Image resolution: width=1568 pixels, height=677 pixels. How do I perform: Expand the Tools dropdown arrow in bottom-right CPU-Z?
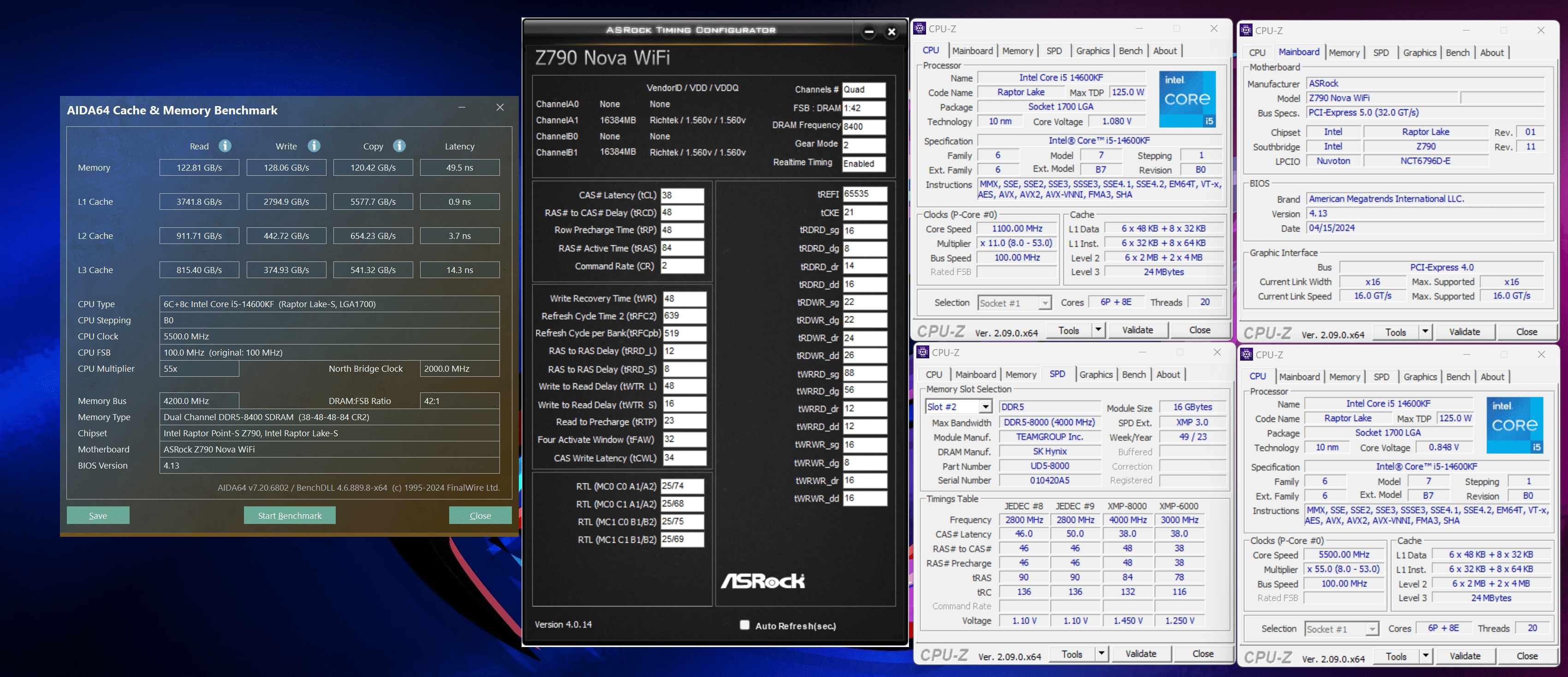pyautogui.click(x=1425, y=656)
